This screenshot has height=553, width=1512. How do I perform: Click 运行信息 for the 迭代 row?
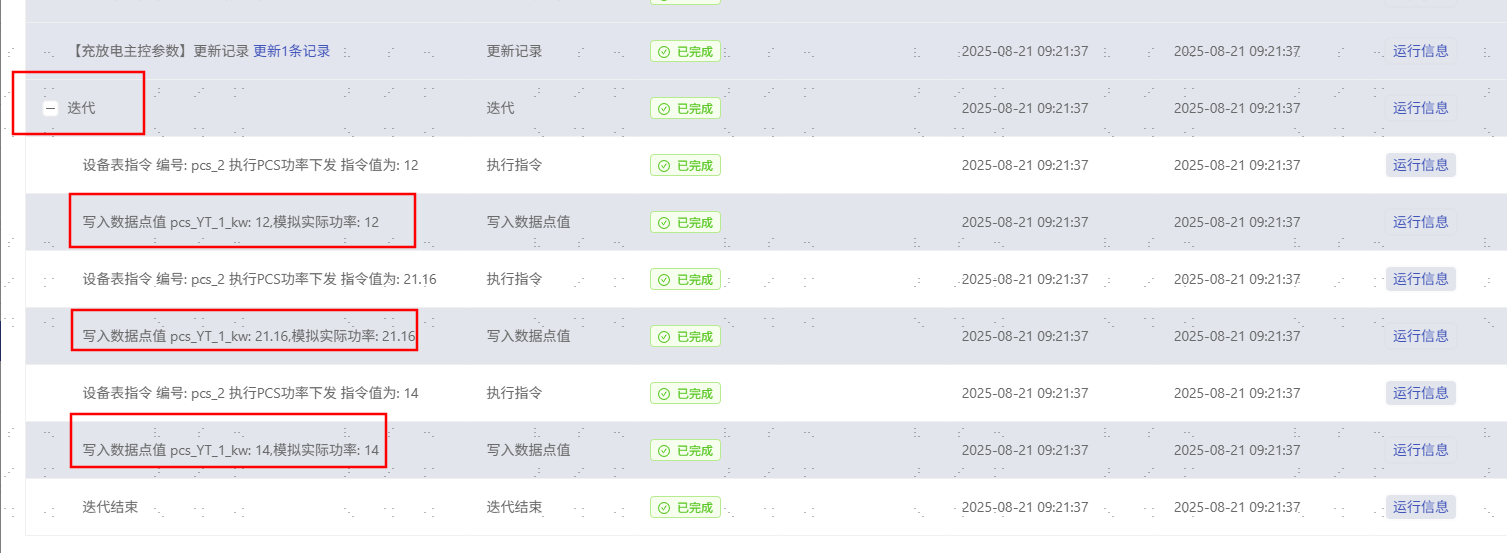[x=1420, y=108]
